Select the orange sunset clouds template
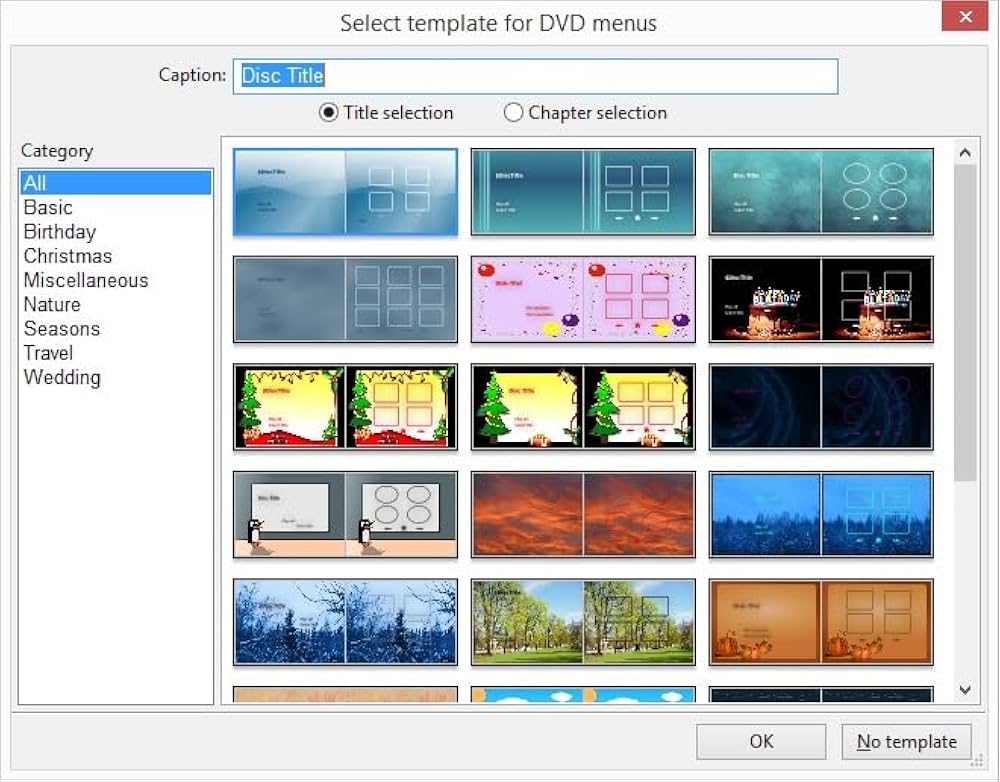This screenshot has width=1000, height=782. click(583, 514)
